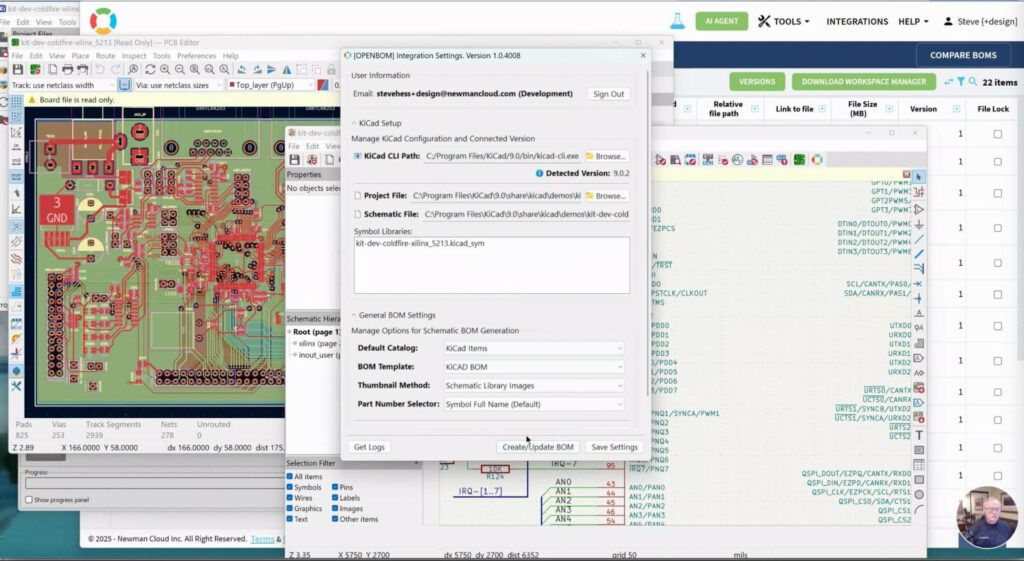Open the Thumbnail Method dropdown

point(534,386)
